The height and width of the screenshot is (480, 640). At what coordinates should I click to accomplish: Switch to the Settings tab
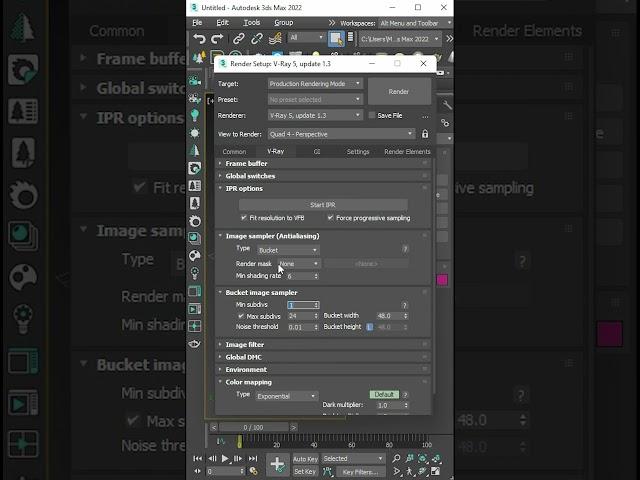pyautogui.click(x=358, y=151)
